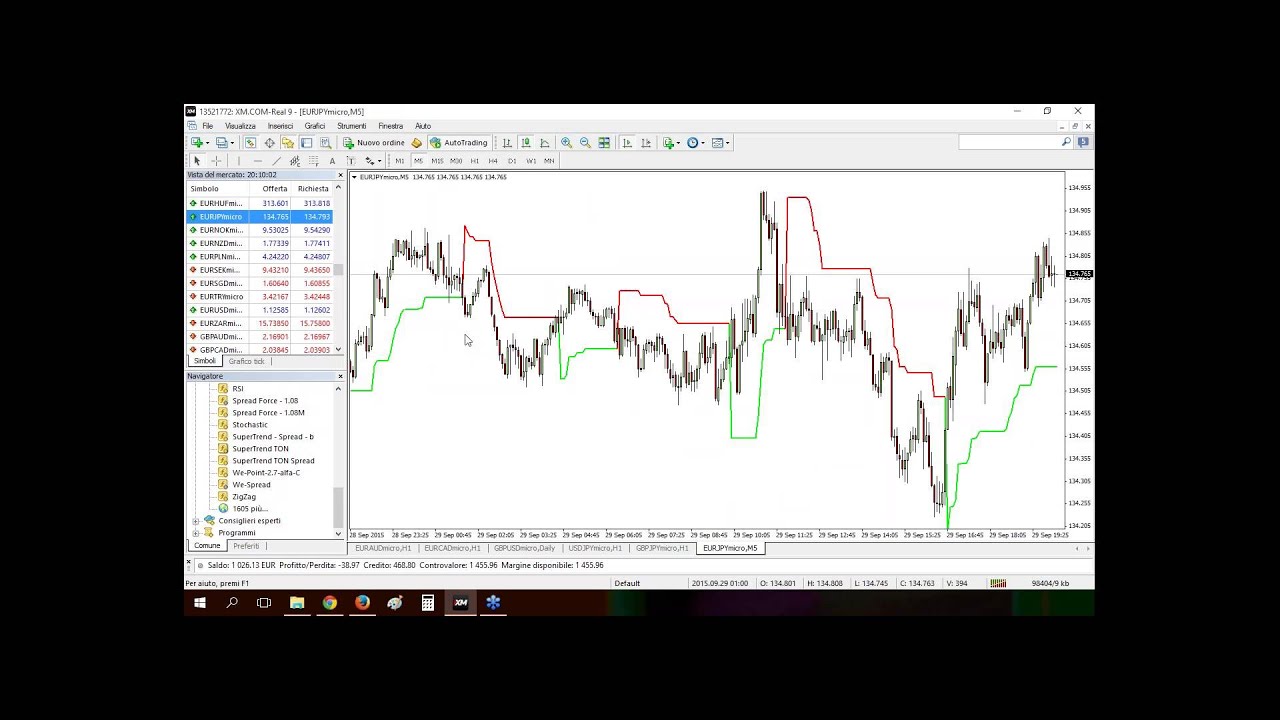Open the Data Window crosshair-target icon
1280x720 pixels.
coord(269,143)
